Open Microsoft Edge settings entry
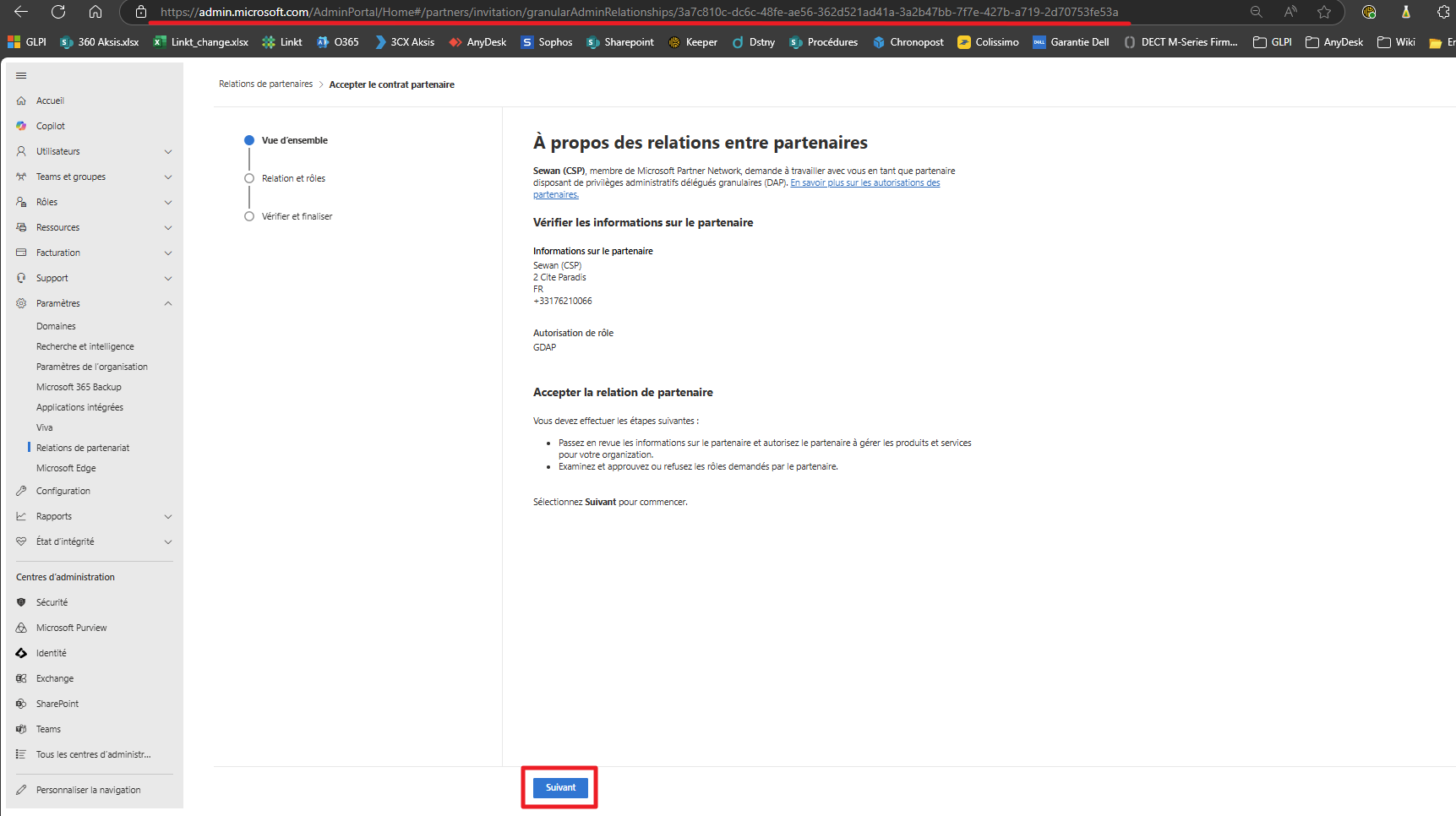1456x816 pixels. [x=66, y=468]
